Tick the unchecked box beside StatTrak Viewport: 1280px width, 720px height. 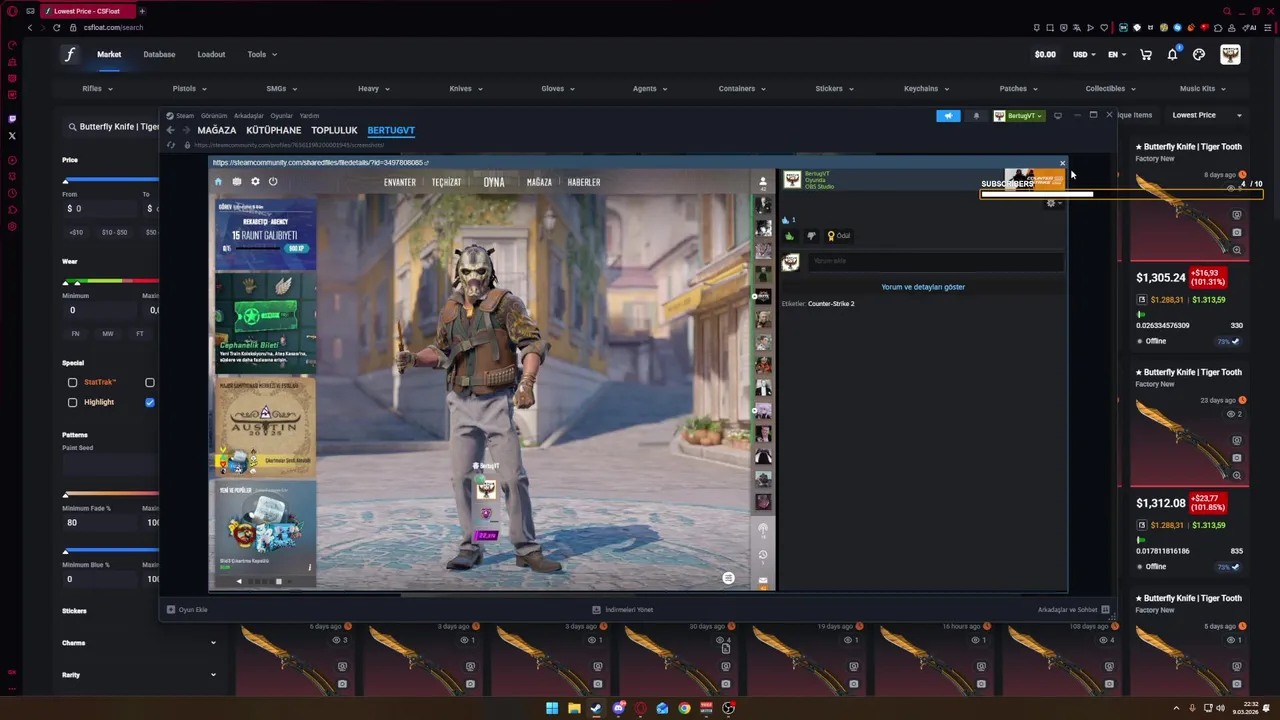150,382
